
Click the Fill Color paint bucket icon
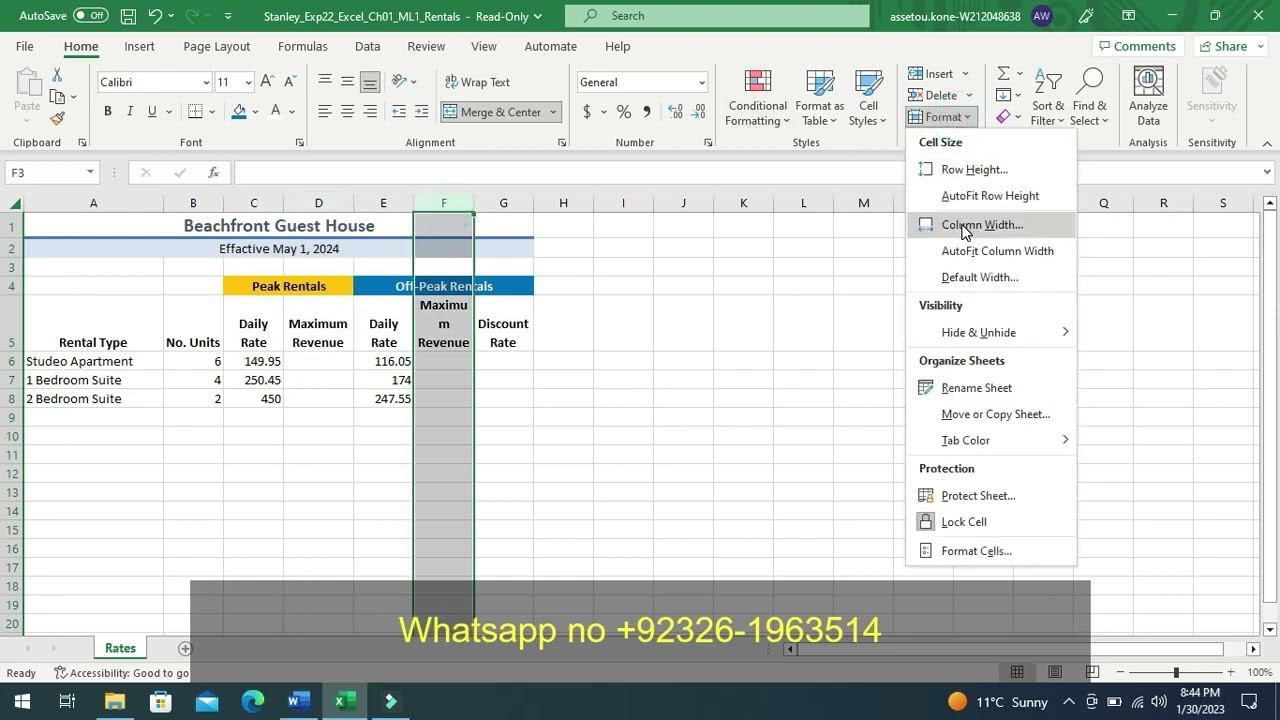(x=239, y=112)
